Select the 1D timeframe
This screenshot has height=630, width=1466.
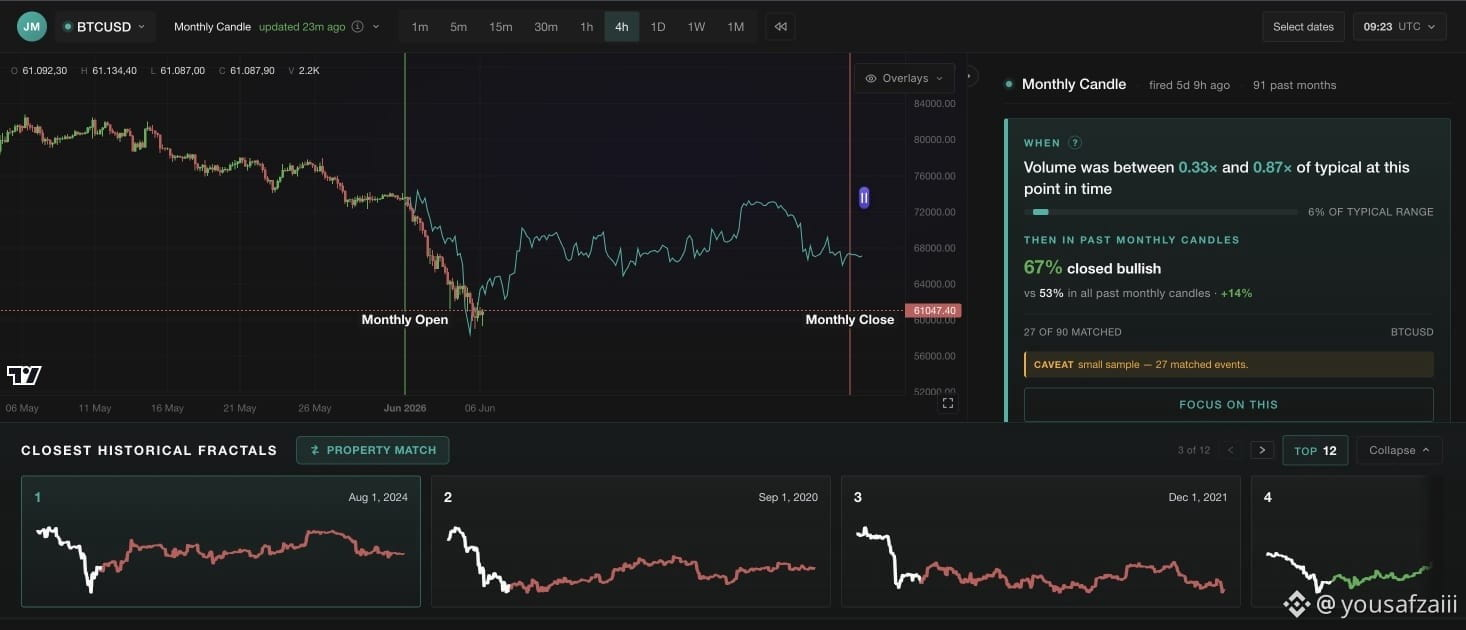pyautogui.click(x=658, y=27)
